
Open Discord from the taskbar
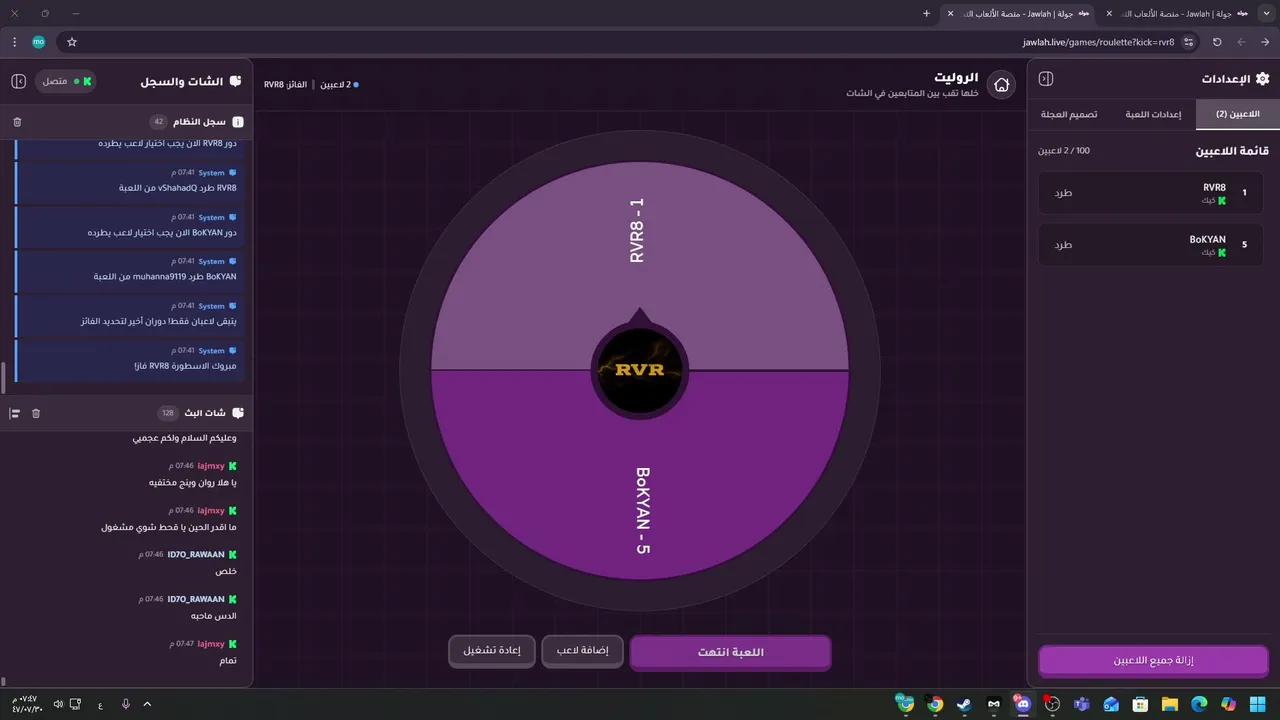coord(1022,704)
